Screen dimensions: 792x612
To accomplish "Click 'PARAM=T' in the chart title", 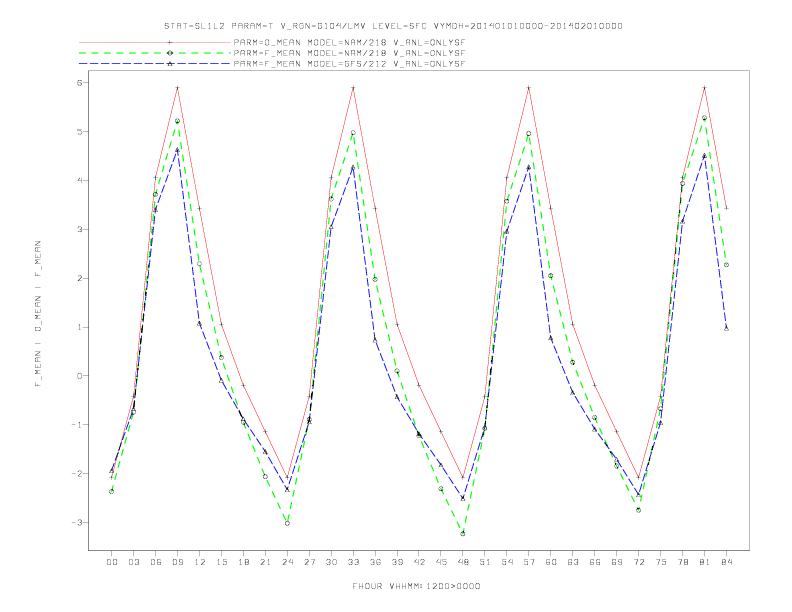I will (255, 26).
